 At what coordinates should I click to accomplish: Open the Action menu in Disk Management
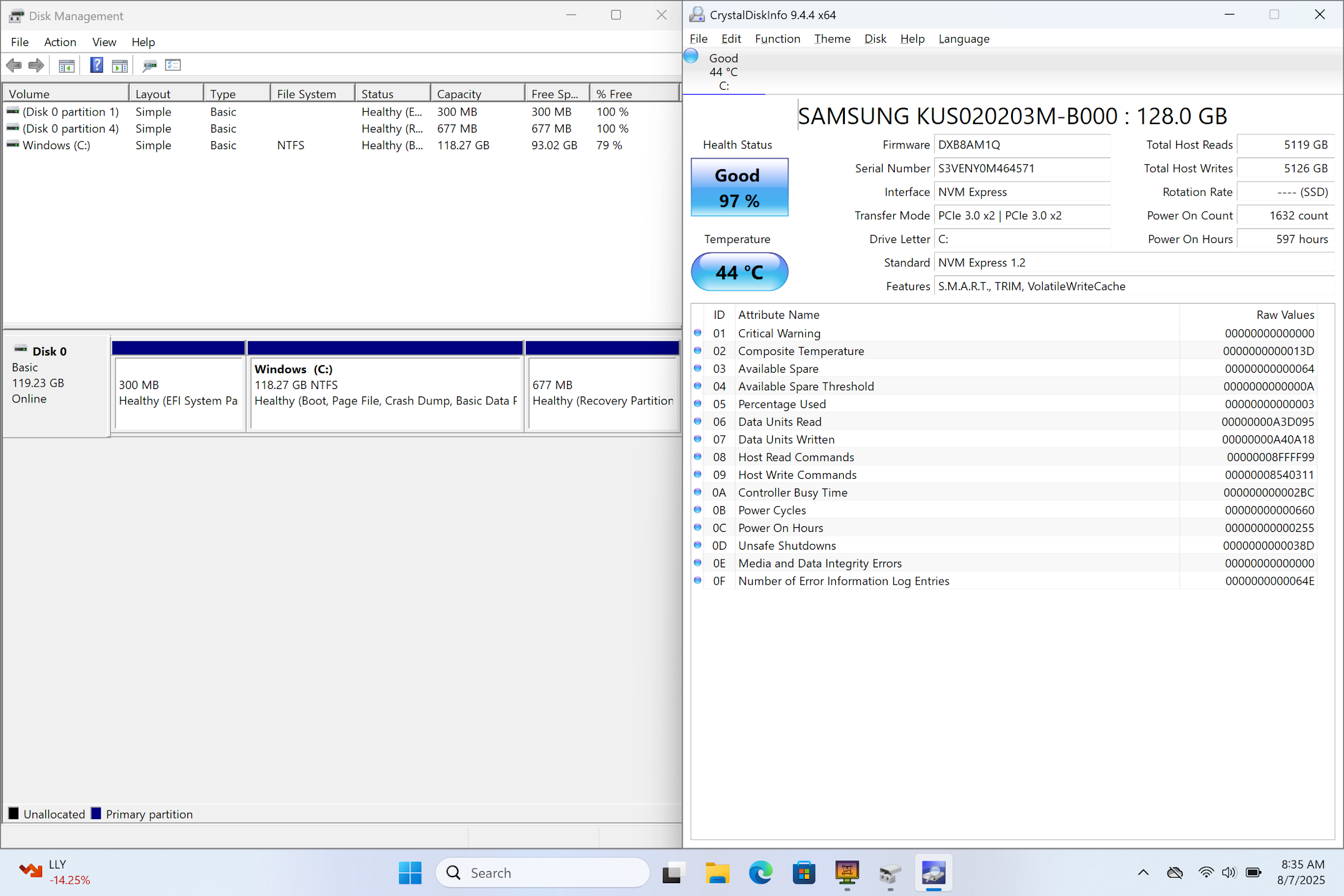pyautogui.click(x=60, y=42)
